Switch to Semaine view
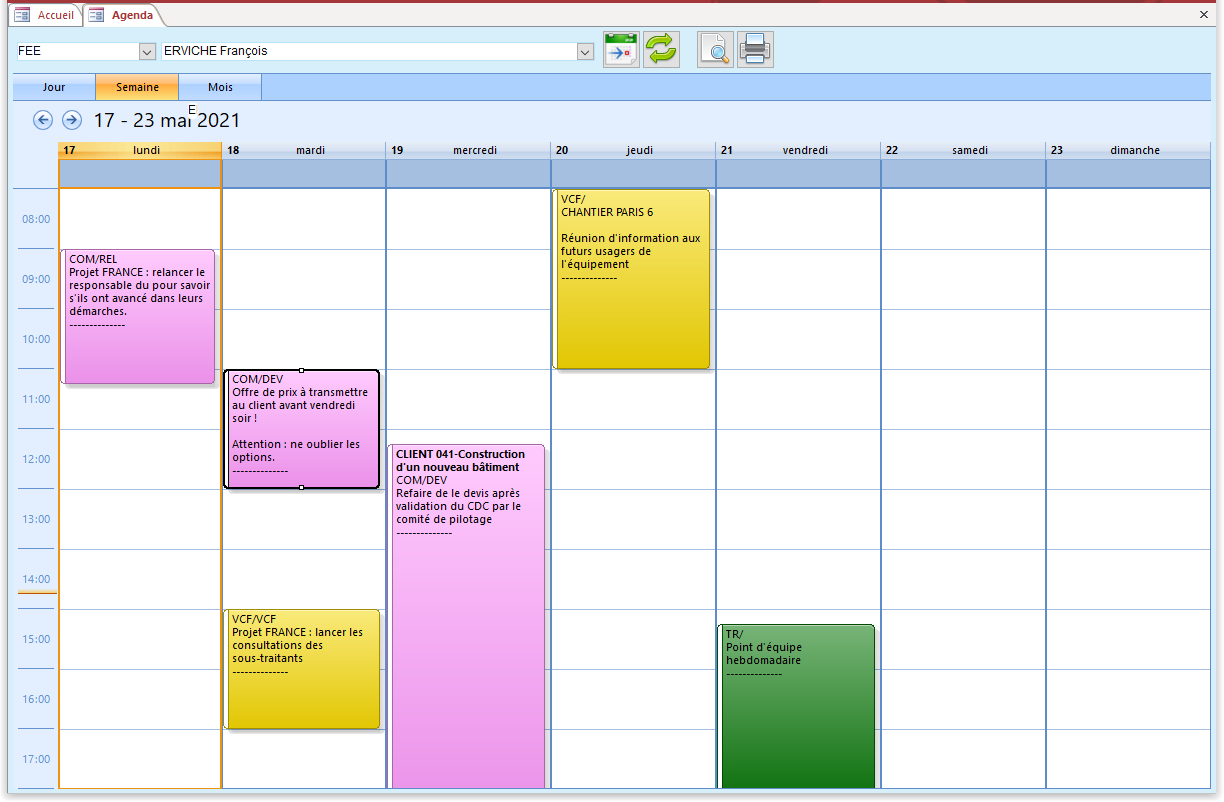This screenshot has height=802, width=1224. [x=137, y=87]
